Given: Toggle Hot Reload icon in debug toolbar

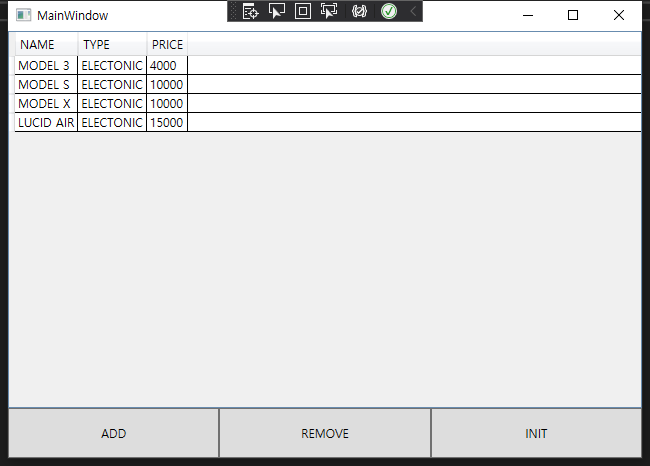Looking at the screenshot, I should (359, 12).
